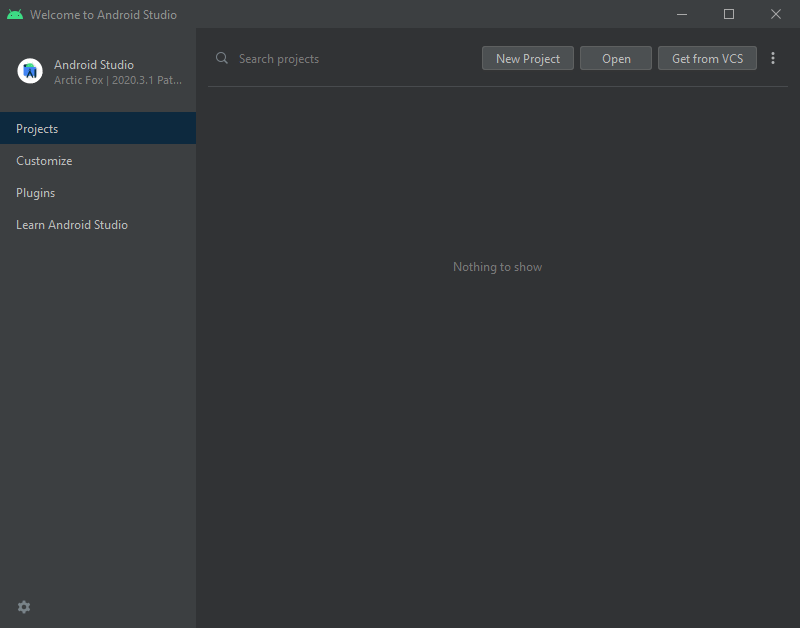Start a New Project

[527, 58]
